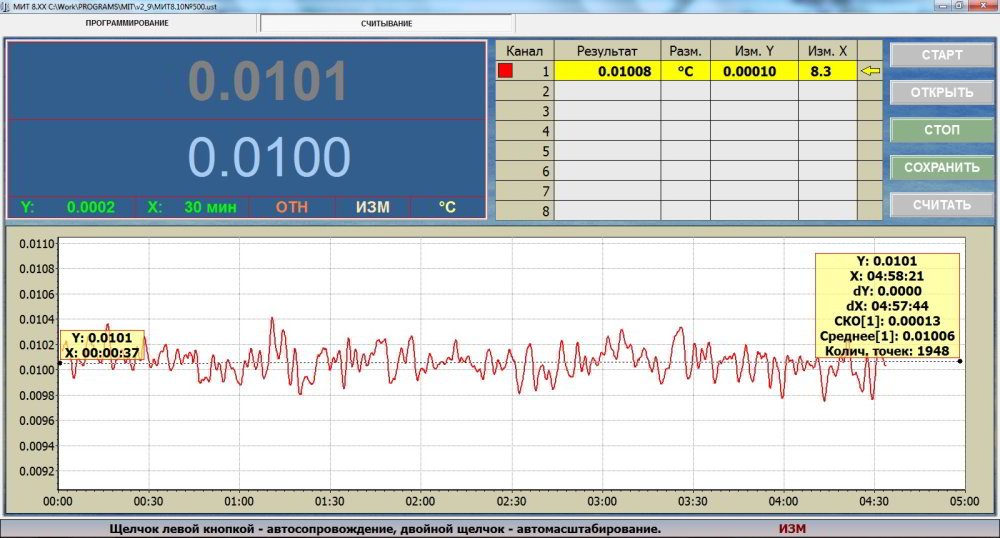Click the red color square for channel 1
Image resolution: width=1000 pixels, height=538 pixels.
(x=506, y=71)
